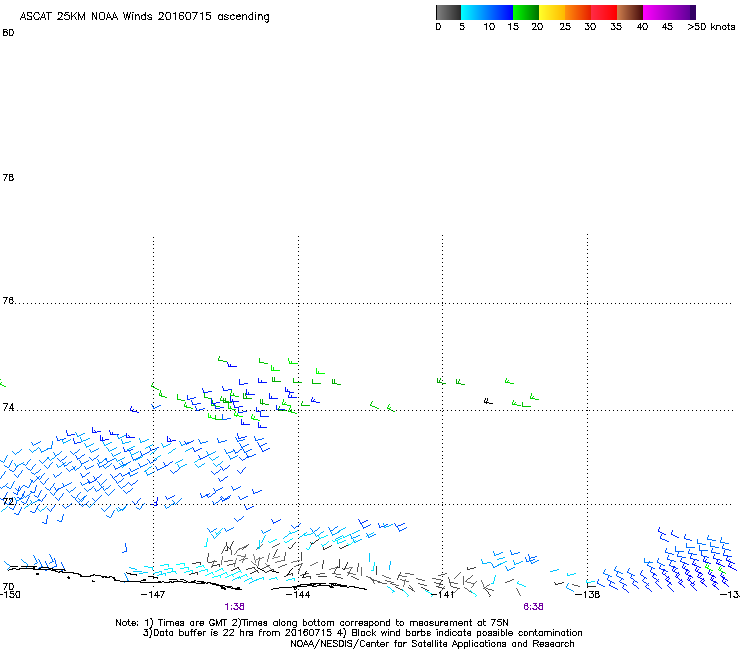Click the 'NOAA/NESDIS/Center for Satellite Applications and Research' credit
Image resolution: width=740 pixels, height=650 pixels.
point(432,644)
